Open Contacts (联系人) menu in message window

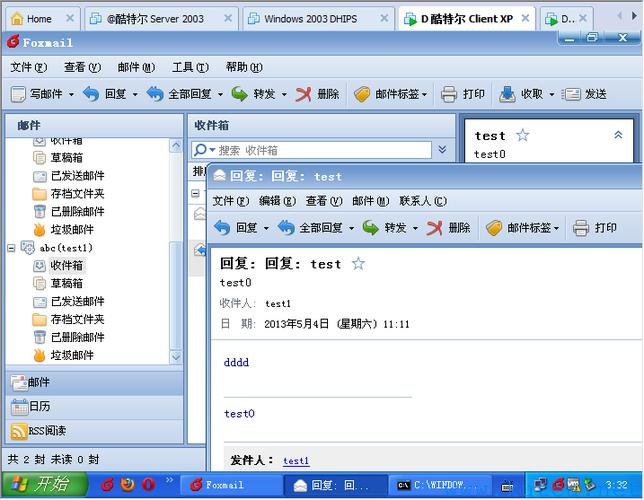point(423,201)
